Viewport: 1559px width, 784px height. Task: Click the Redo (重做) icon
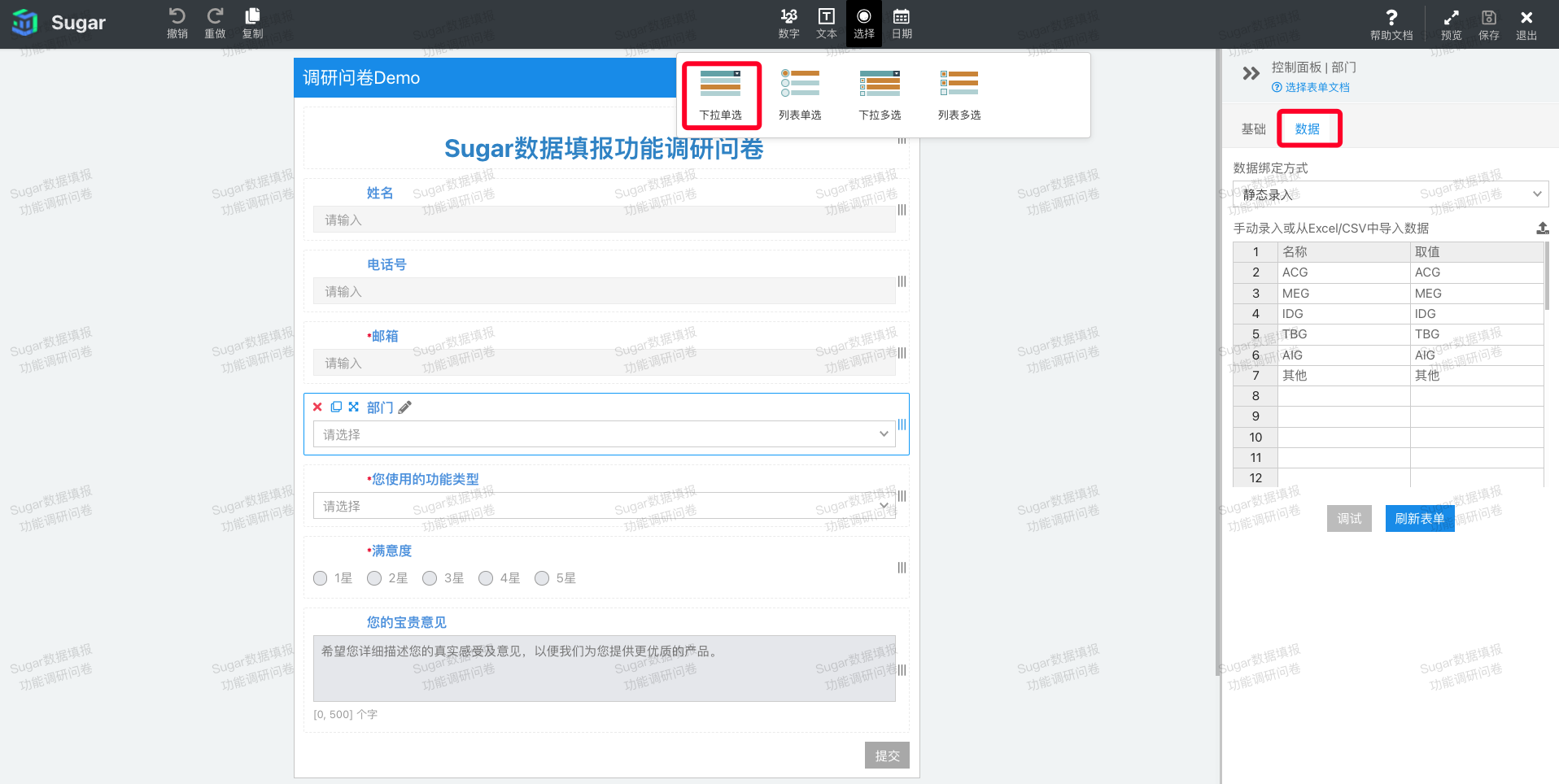[215, 23]
